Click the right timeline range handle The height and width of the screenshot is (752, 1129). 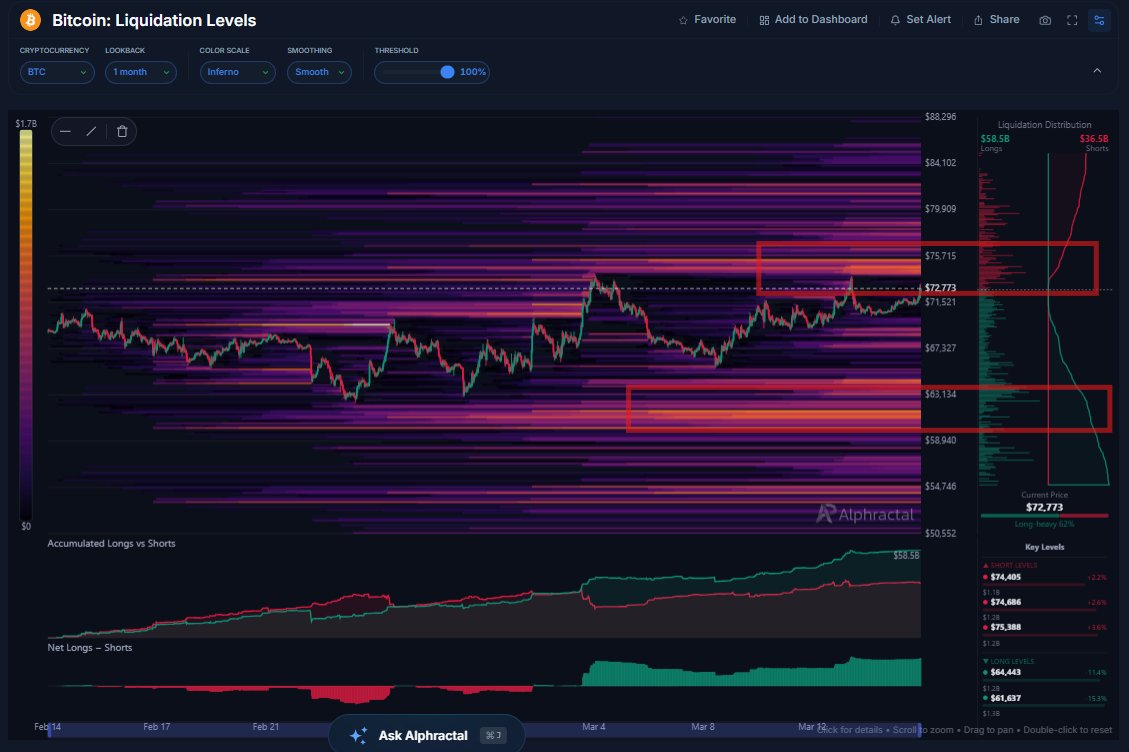pos(920,729)
